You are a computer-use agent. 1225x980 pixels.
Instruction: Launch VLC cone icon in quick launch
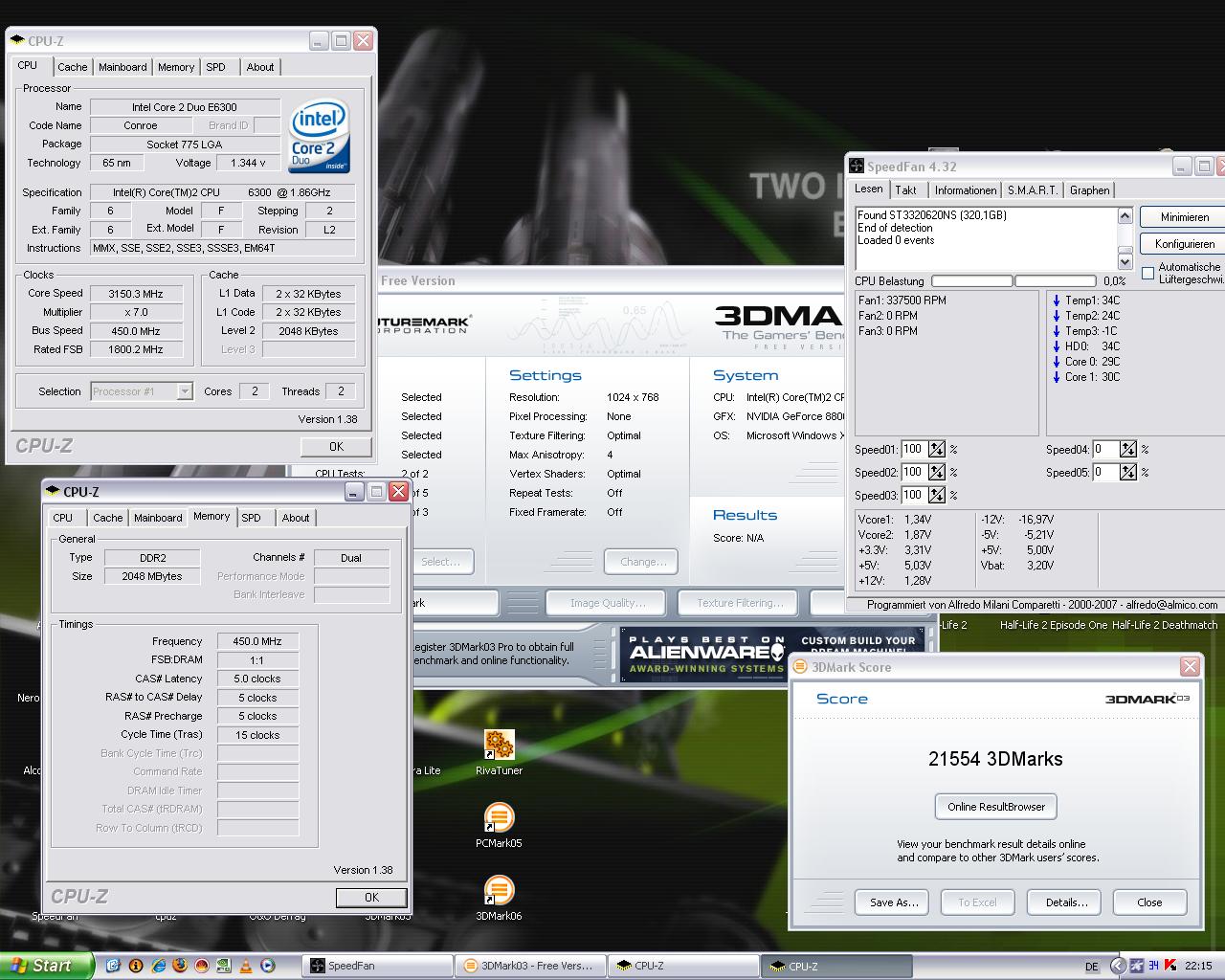tap(246, 966)
